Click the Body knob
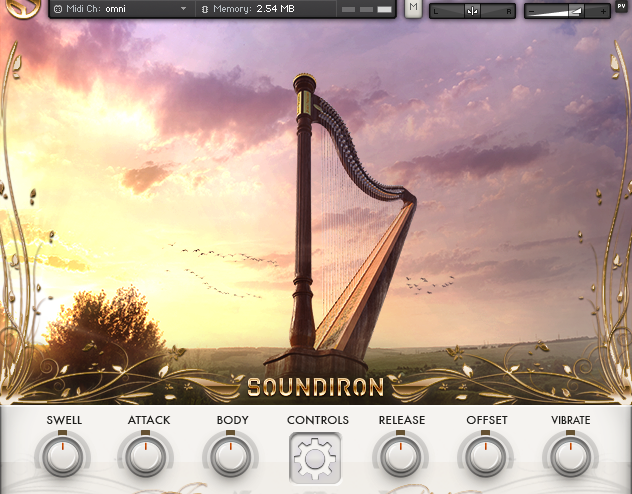 (x=231, y=457)
